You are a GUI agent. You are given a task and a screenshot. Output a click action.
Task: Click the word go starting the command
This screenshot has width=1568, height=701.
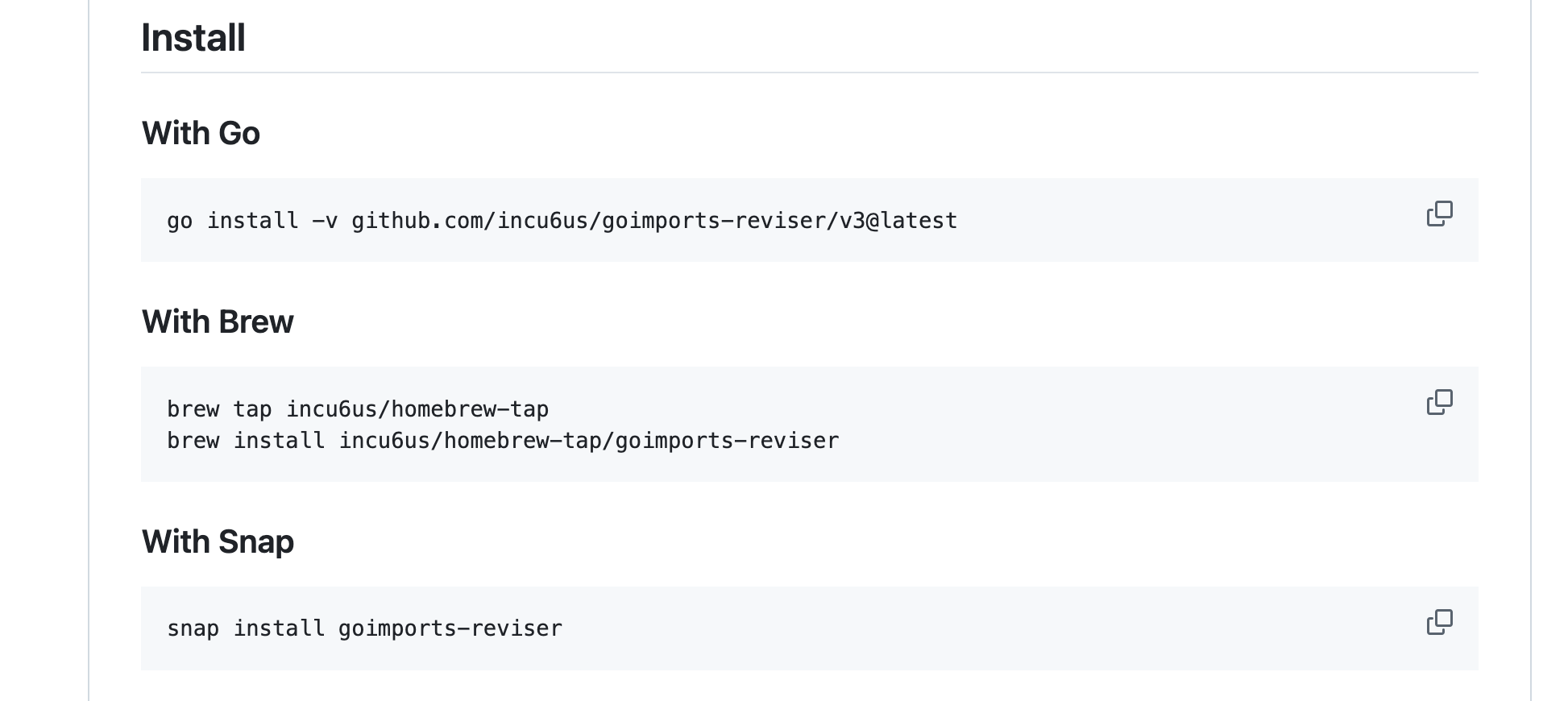[x=180, y=221]
